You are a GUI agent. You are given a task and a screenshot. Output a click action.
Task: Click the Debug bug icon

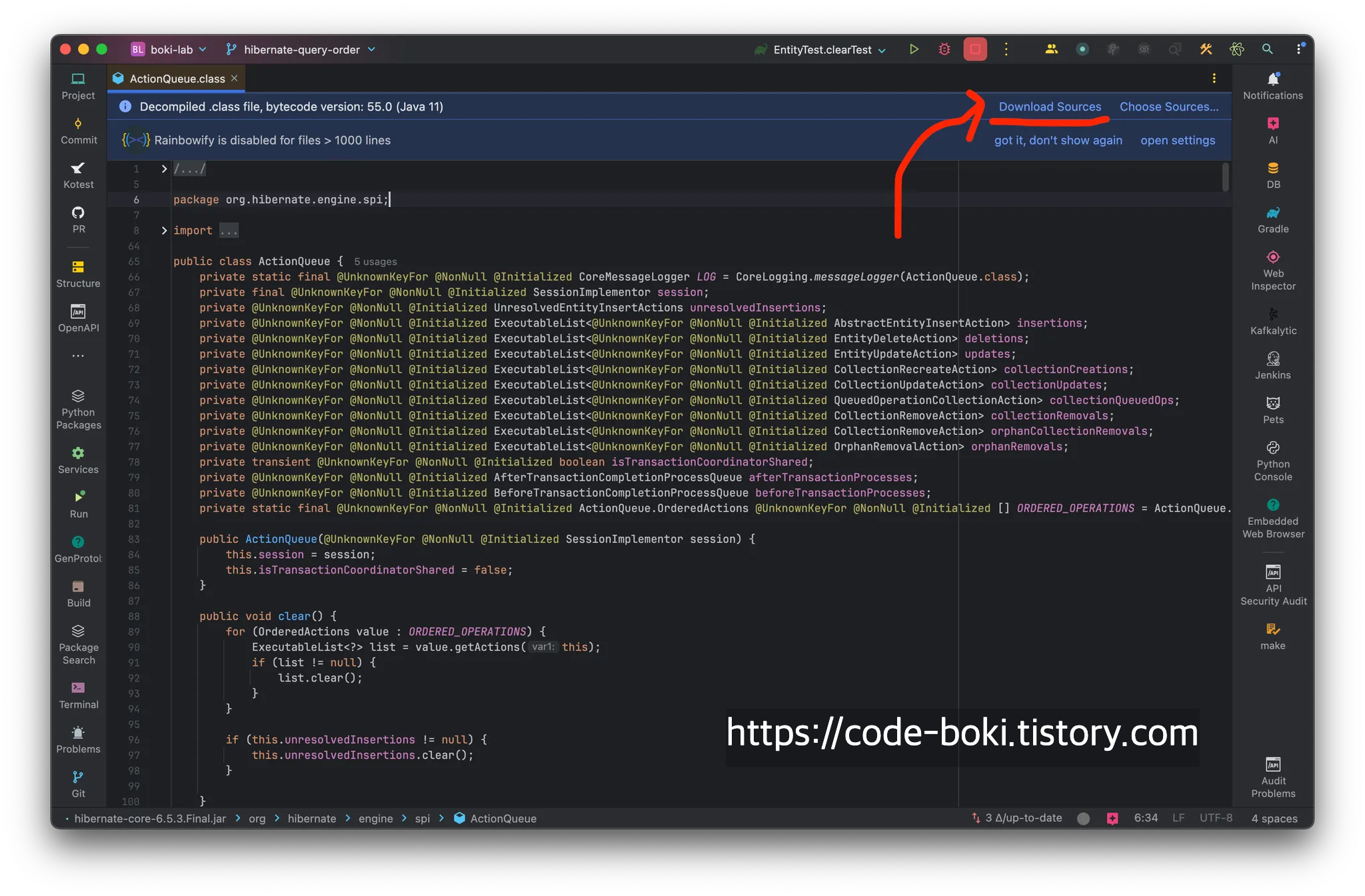(944, 49)
